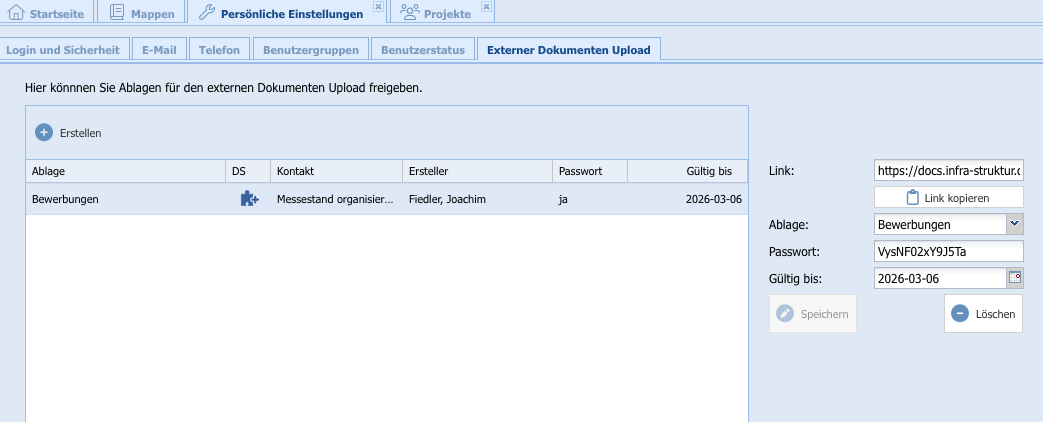The height and width of the screenshot is (422, 1043).
Task: Close the Persönliche Einstellungen tab
Action: tap(378, 6)
